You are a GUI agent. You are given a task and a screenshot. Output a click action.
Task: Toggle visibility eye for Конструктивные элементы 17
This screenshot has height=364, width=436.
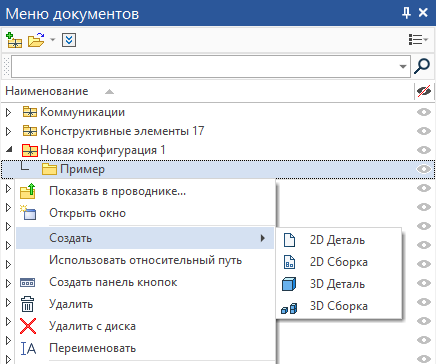point(424,131)
